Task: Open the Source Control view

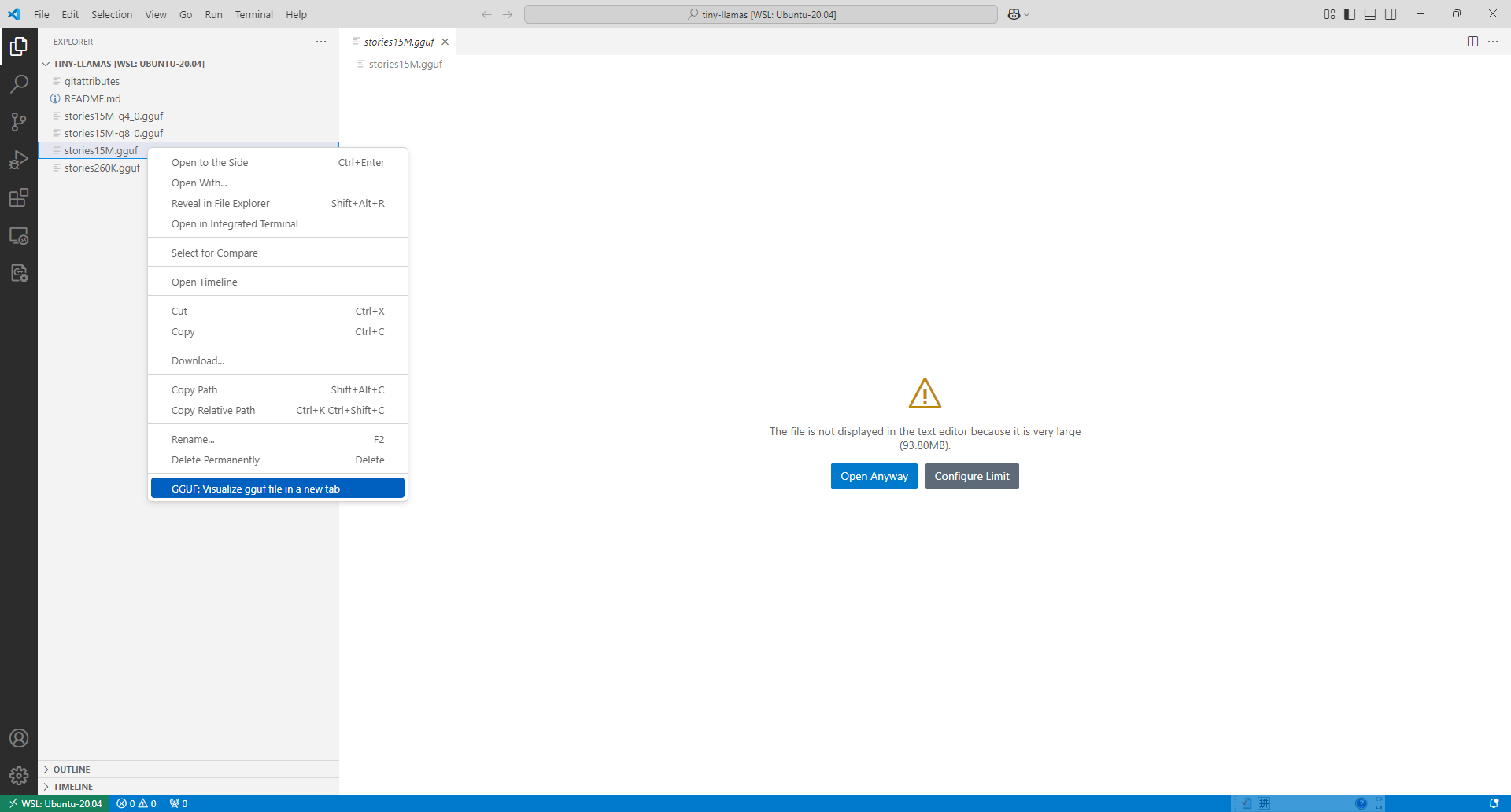Action: point(19,122)
